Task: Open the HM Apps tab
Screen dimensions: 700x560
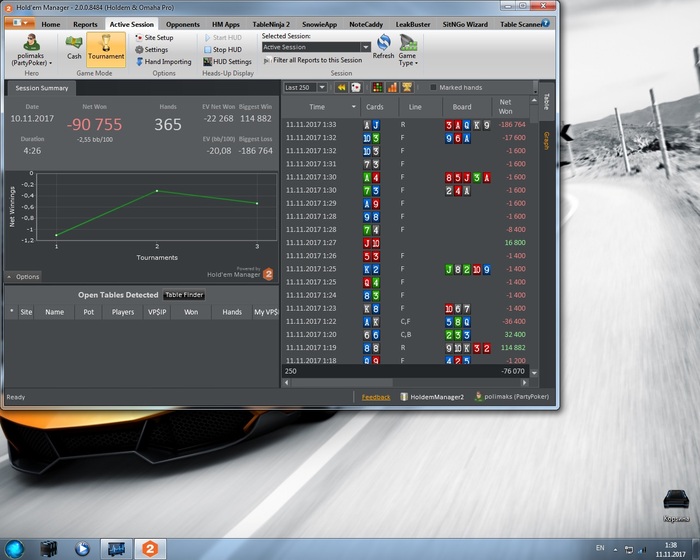Action: point(225,24)
